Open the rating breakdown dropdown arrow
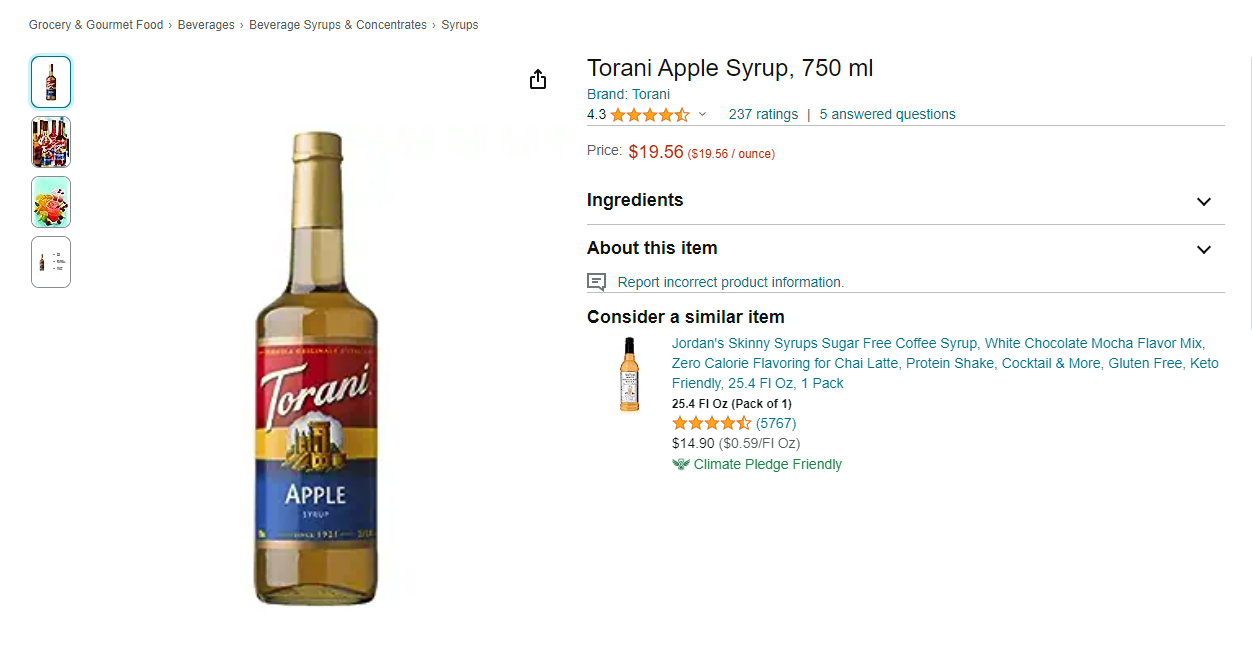 coord(702,114)
